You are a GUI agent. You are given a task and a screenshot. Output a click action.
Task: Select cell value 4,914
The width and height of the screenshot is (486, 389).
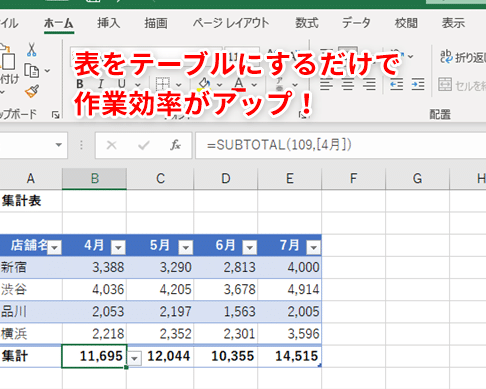click(x=290, y=289)
